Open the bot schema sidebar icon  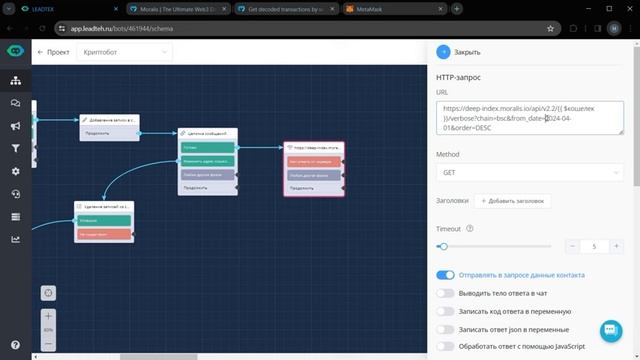(16, 80)
